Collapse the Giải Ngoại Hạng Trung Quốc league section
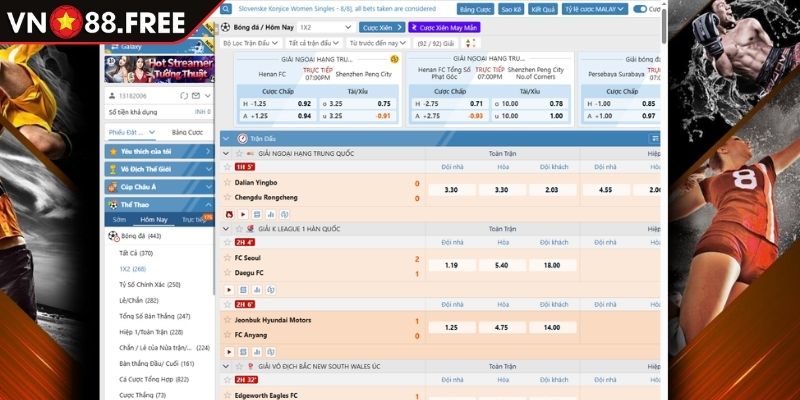The width and height of the screenshot is (800, 400). coord(226,153)
